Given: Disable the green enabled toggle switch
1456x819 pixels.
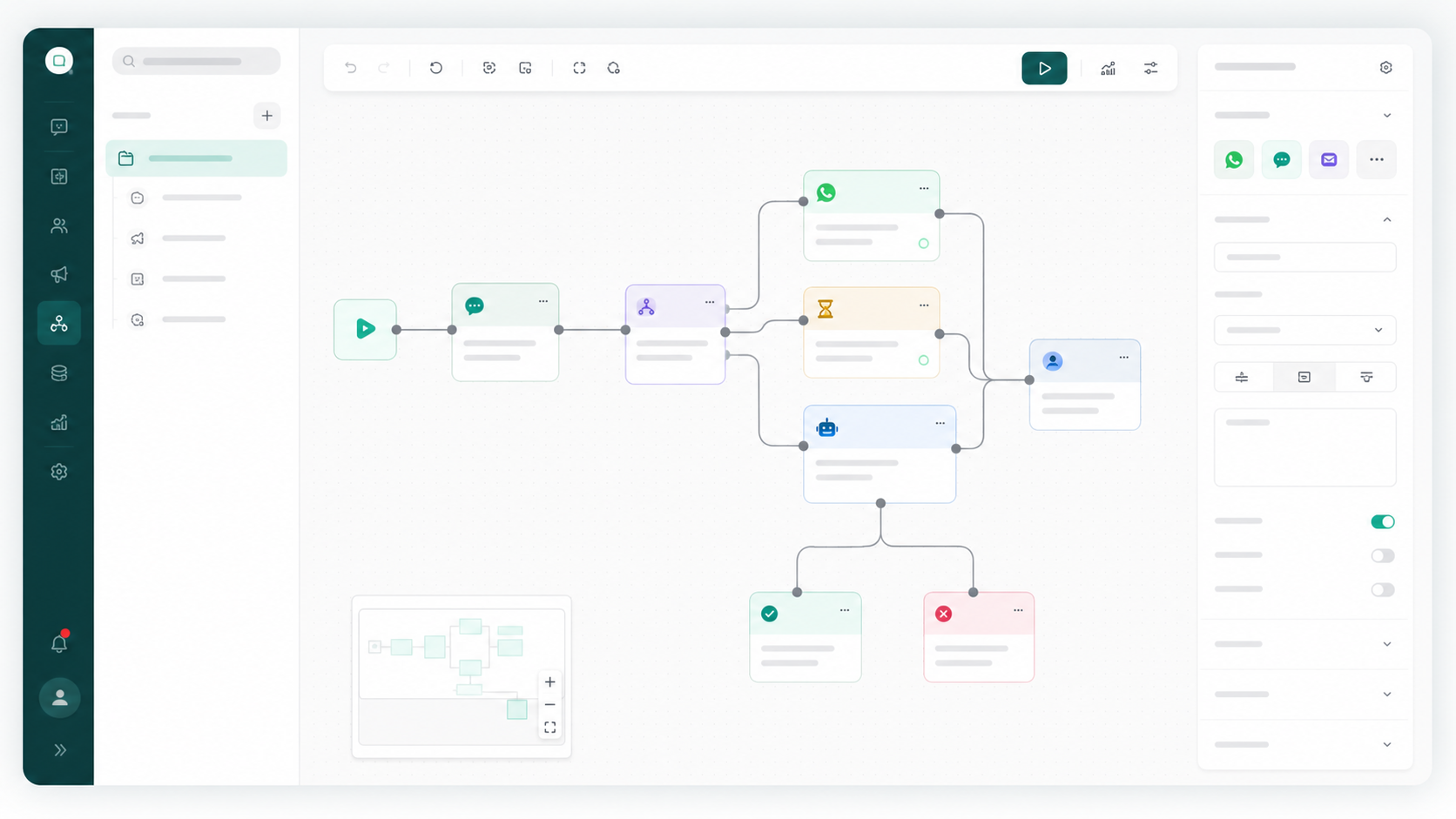Looking at the screenshot, I should pos(1383,522).
